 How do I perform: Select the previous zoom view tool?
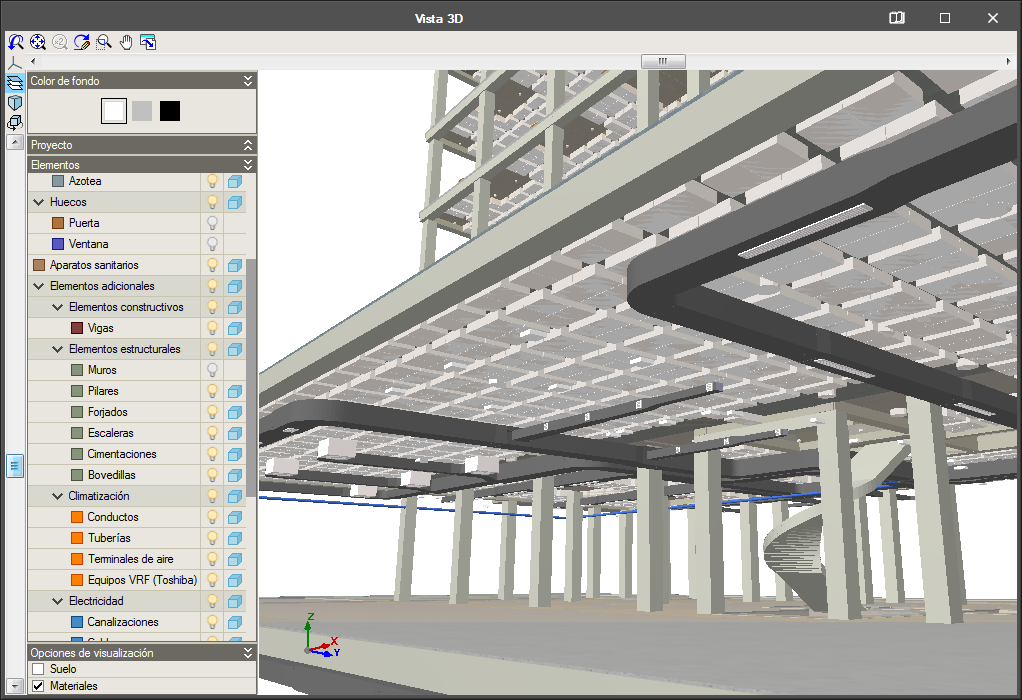16,42
